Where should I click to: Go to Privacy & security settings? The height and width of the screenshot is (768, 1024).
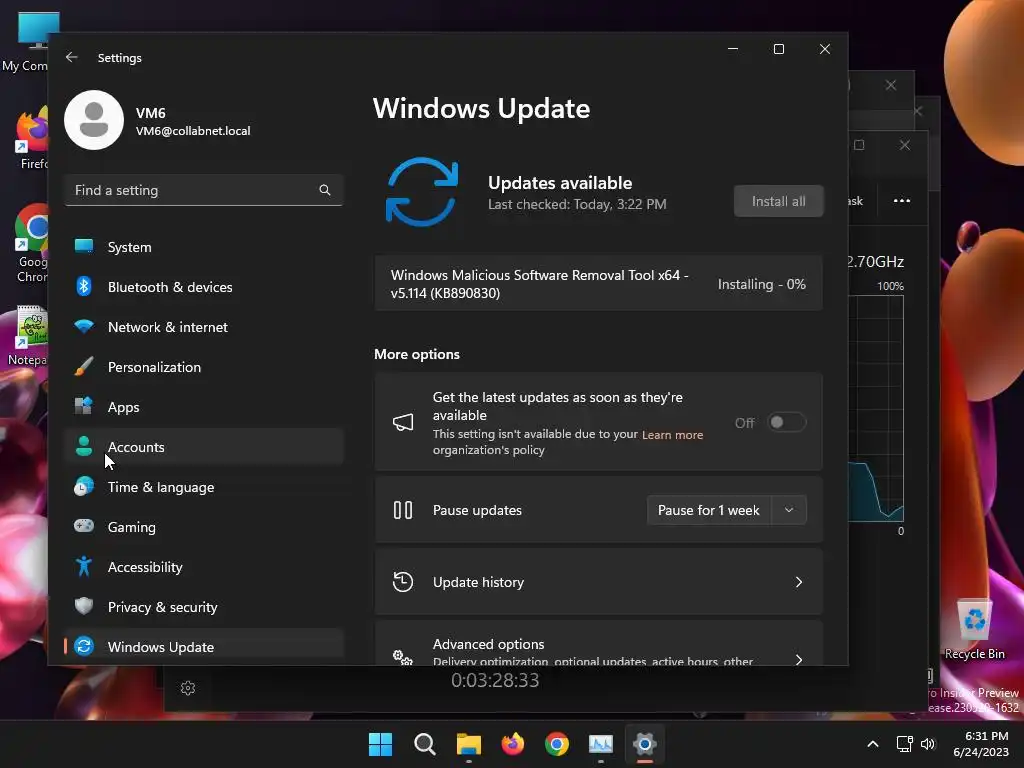204,607
